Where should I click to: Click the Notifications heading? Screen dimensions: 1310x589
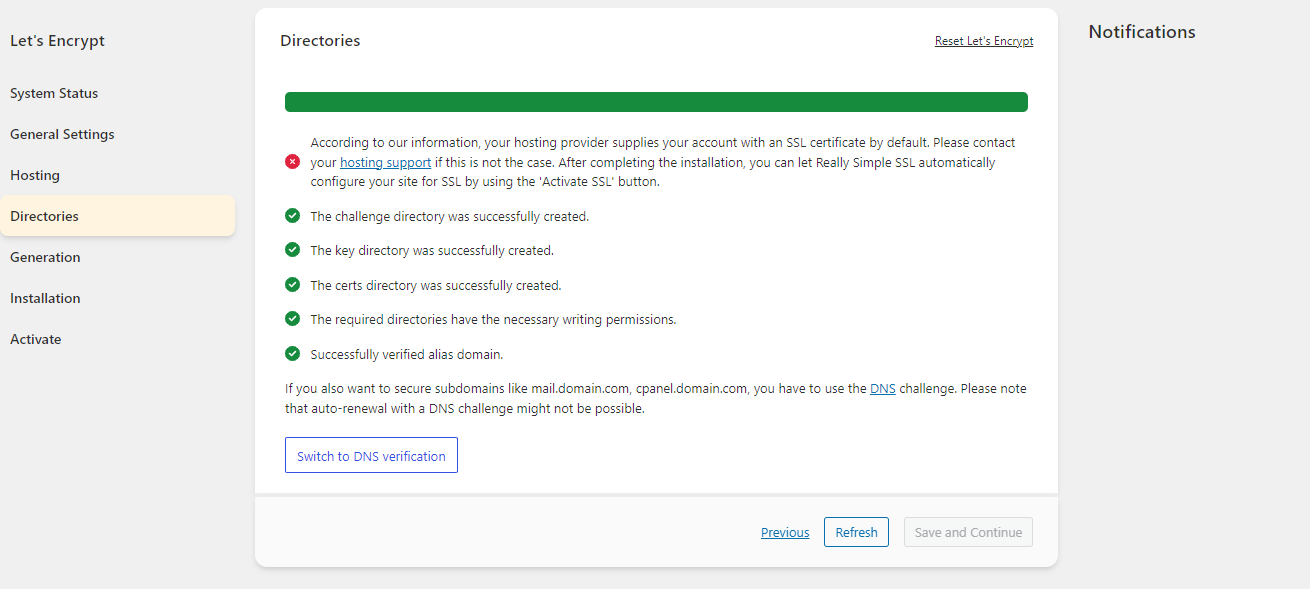click(x=1142, y=32)
